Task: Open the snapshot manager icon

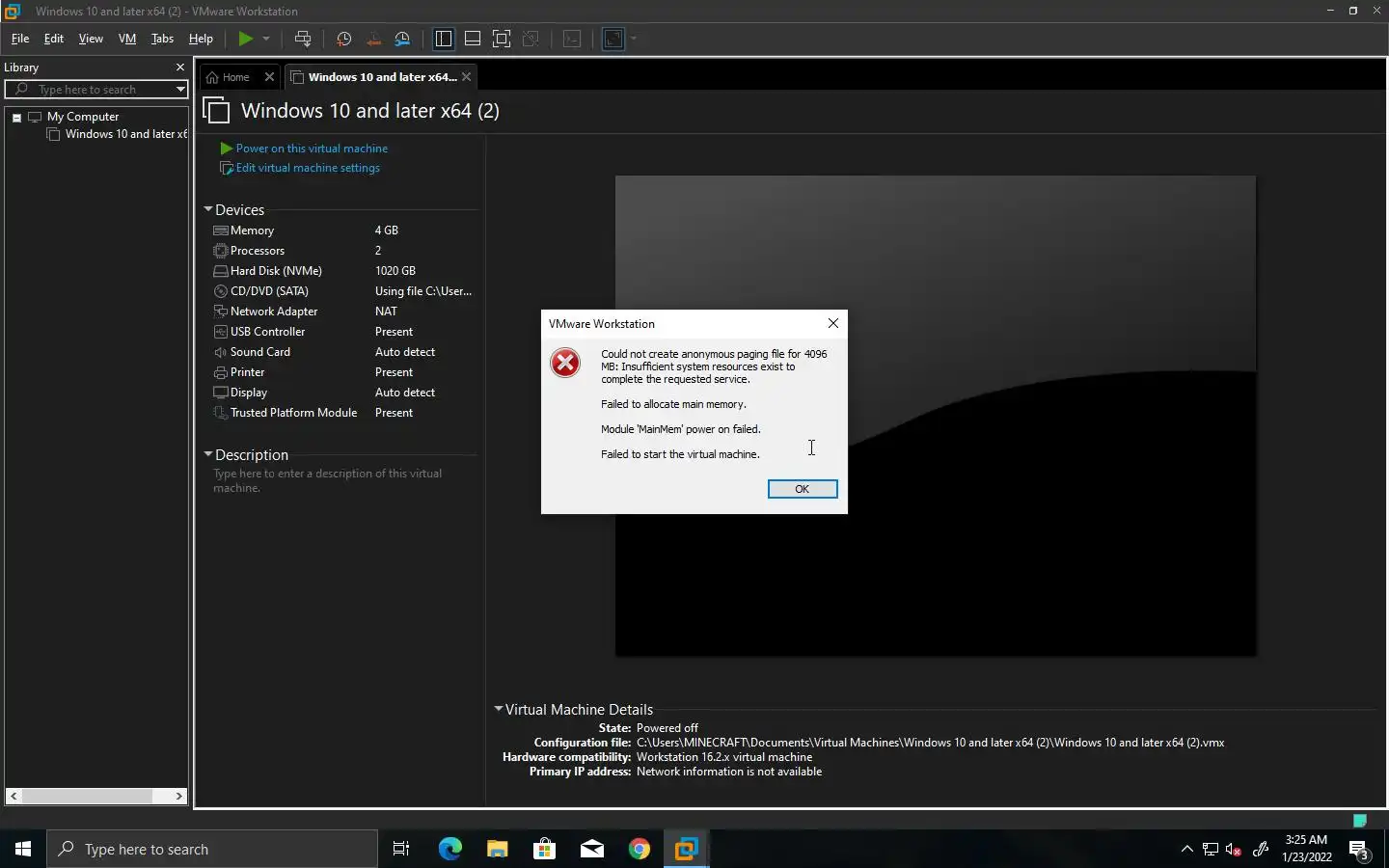Action: 403,39
